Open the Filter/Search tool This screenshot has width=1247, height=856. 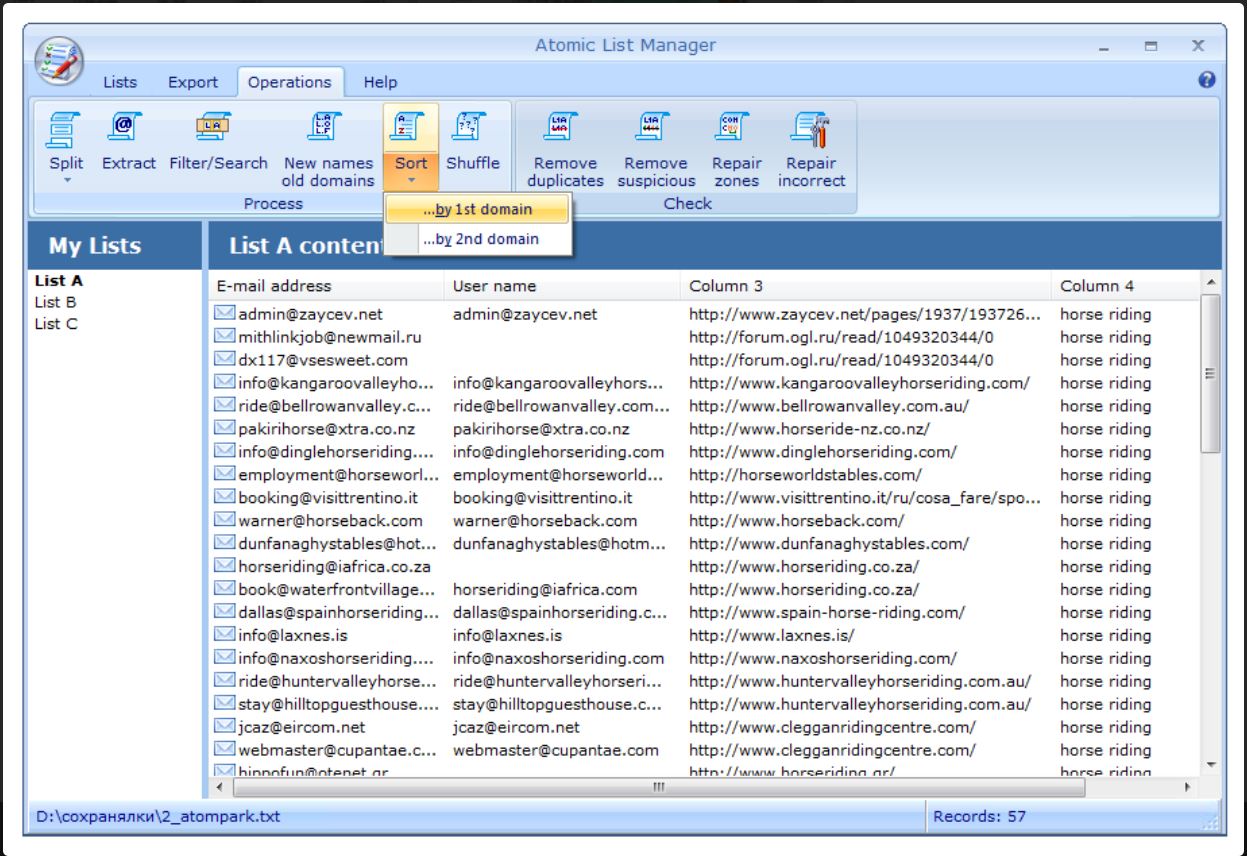coord(212,127)
